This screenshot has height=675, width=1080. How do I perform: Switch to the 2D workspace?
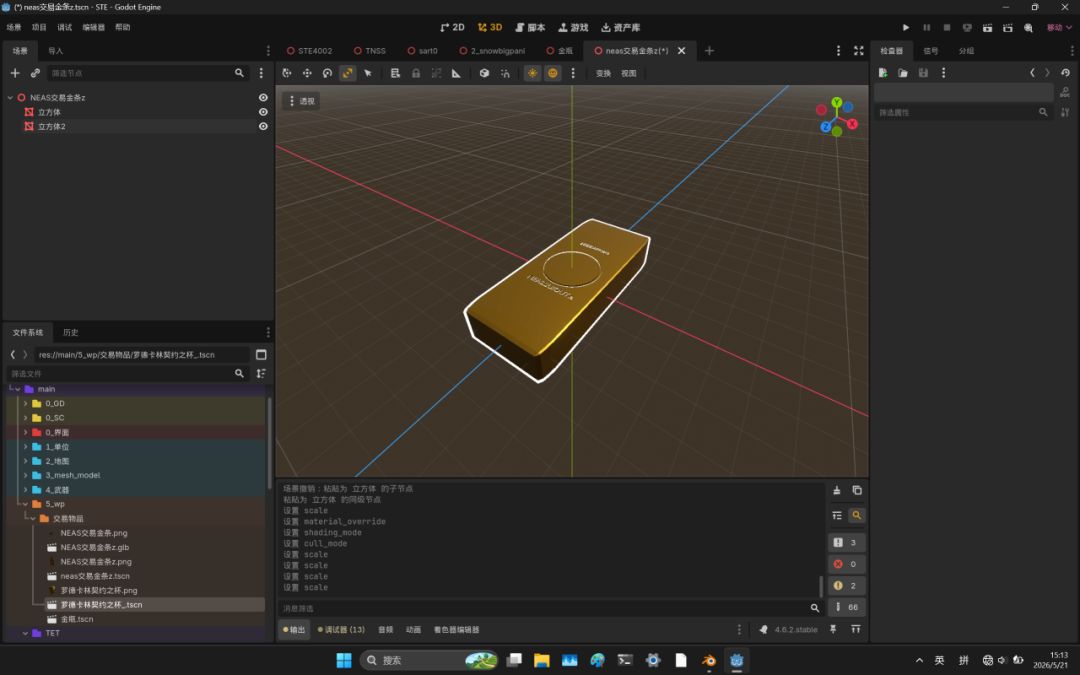tap(452, 28)
